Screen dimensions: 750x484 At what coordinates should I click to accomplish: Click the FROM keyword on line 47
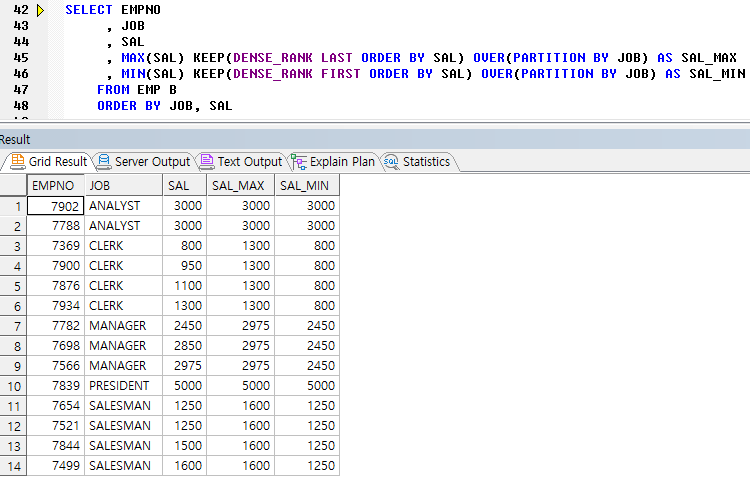(113, 90)
